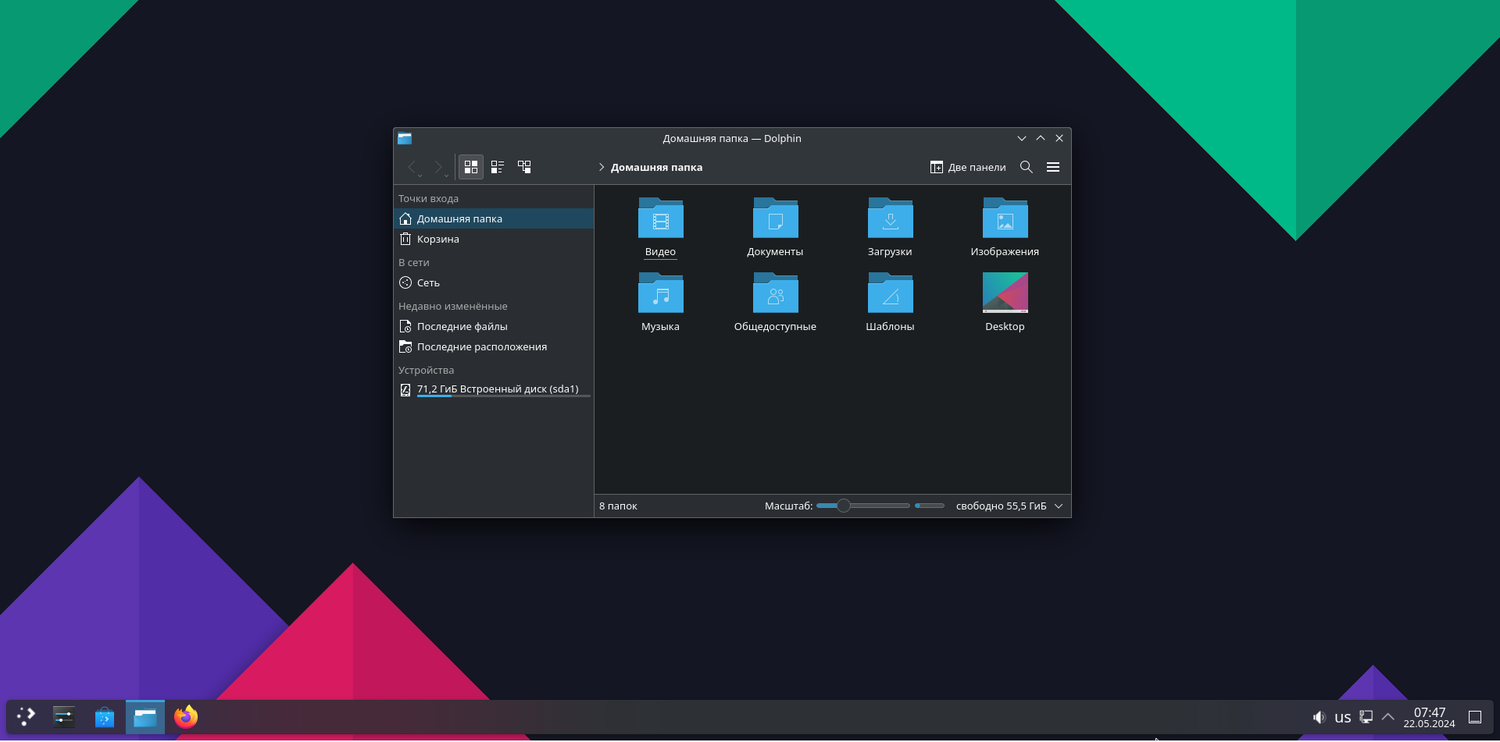Click the Домашняя папка breadcrumb in the location bar
The width and height of the screenshot is (1500, 742).
pyautogui.click(x=656, y=167)
